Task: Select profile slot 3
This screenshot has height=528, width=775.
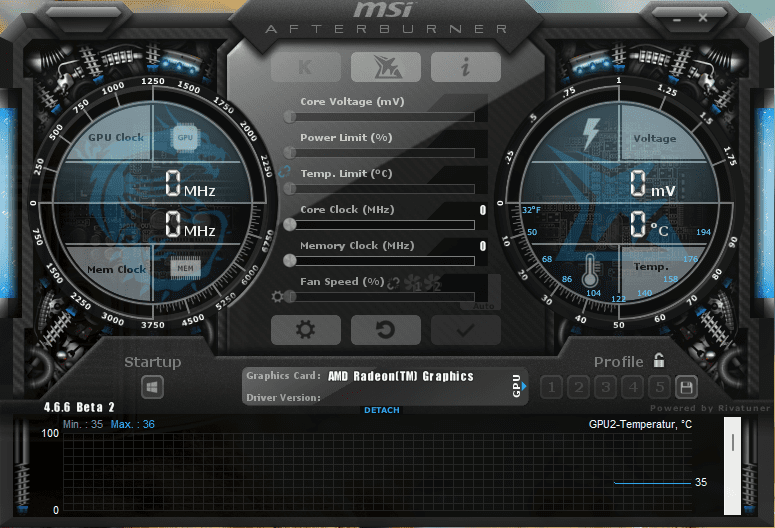Action: coord(605,387)
